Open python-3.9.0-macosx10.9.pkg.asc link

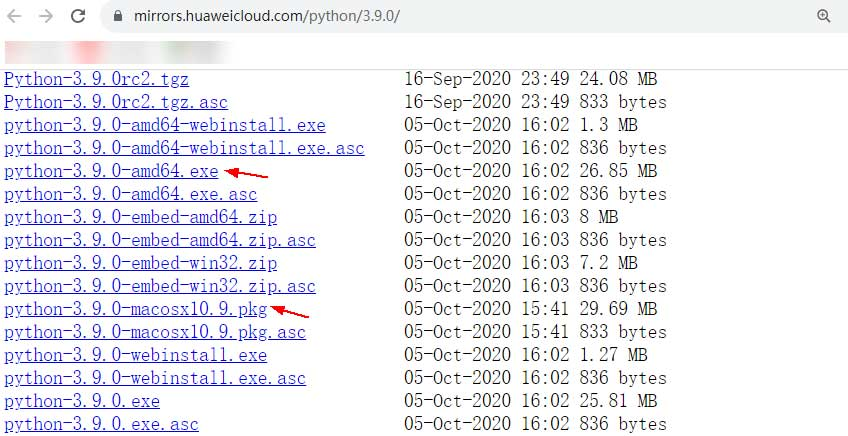pyautogui.click(x=155, y=332)
